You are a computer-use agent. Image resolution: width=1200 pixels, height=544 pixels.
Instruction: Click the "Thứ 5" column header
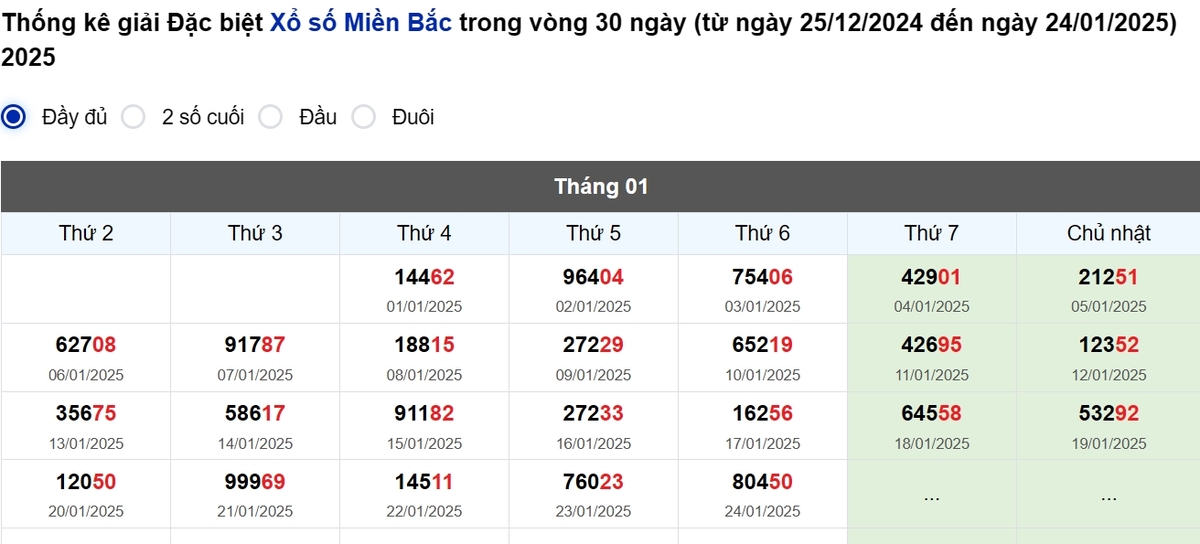pos(593,233)
